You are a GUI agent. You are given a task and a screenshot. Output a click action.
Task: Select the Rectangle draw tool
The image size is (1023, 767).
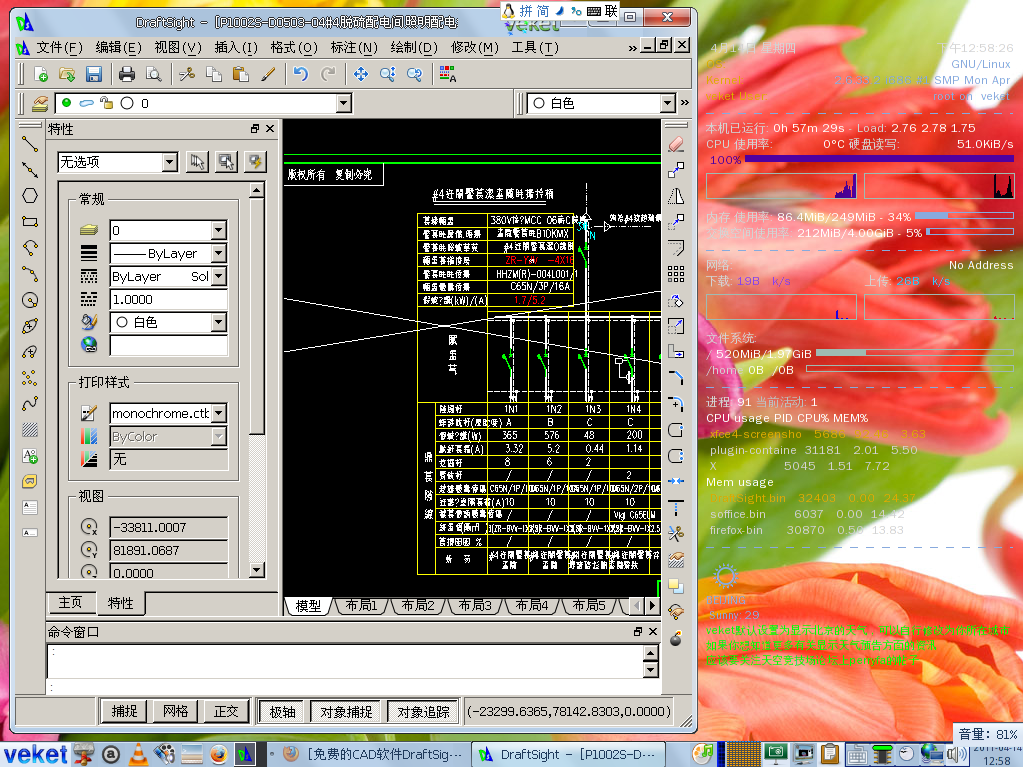(x=29, y=222)
